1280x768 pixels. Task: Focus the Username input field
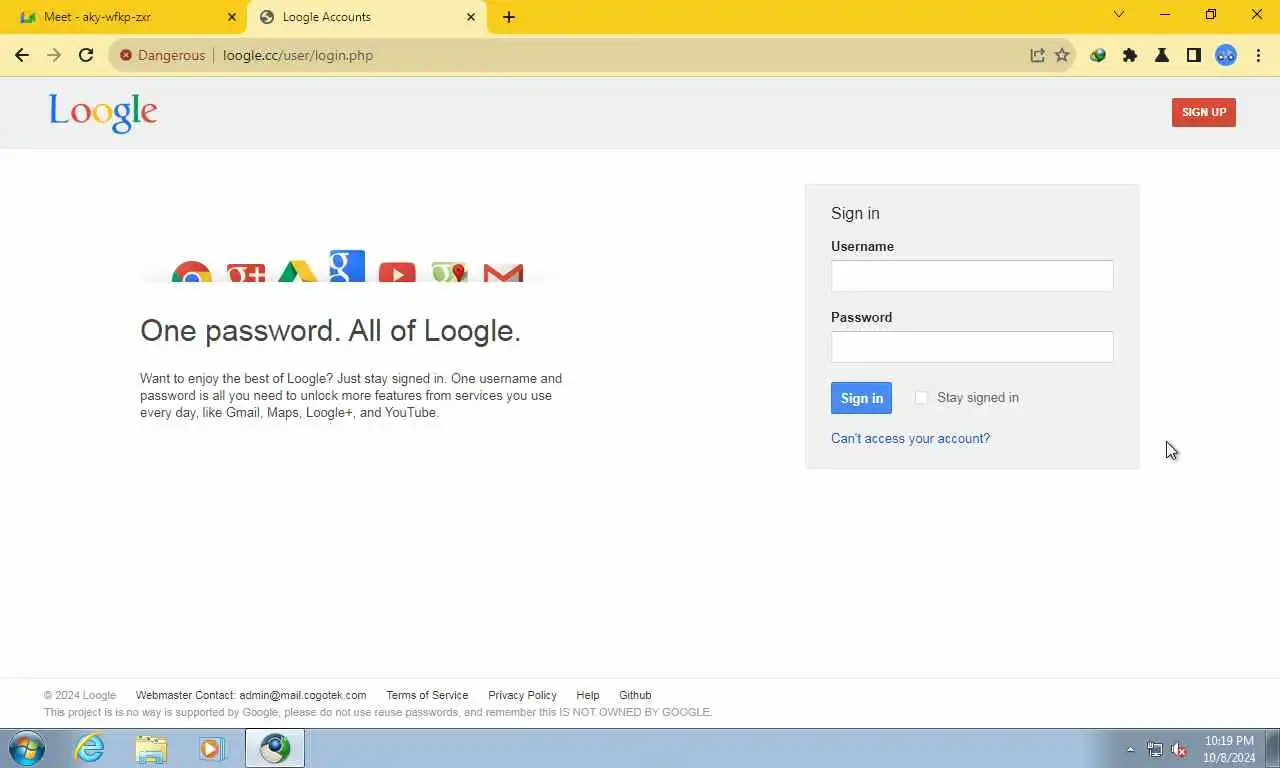point(972,276)
